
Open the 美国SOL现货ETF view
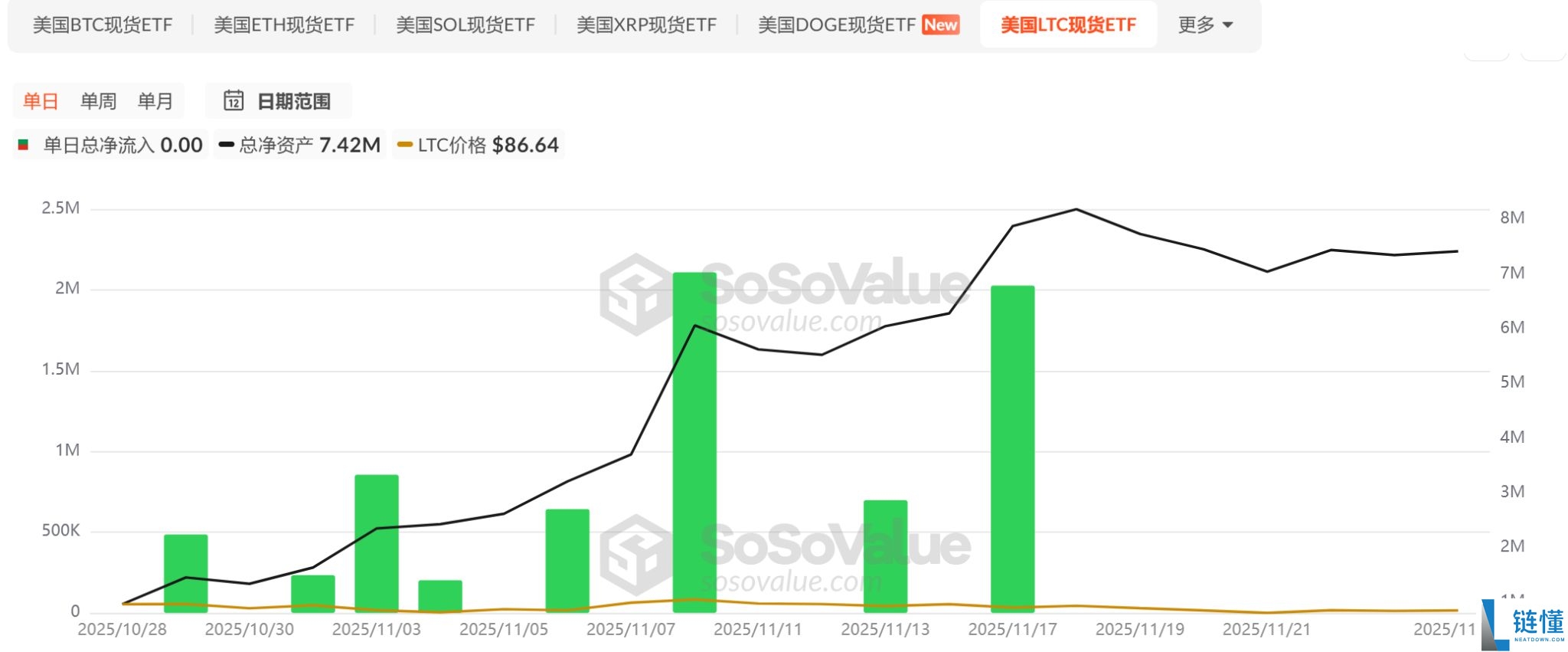point(465,25)
